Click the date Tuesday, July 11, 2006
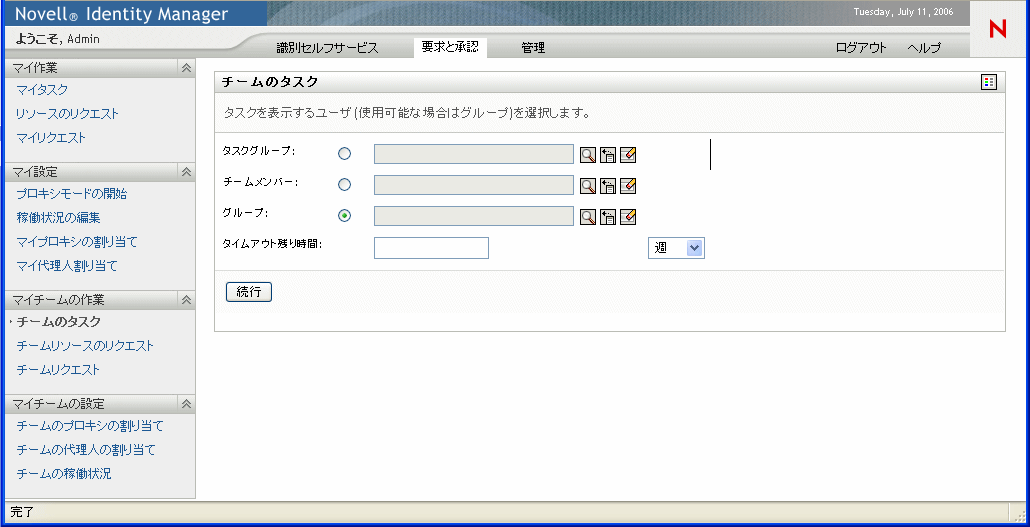Screen dimensions: 1030x527 click(x=903, y=11)
